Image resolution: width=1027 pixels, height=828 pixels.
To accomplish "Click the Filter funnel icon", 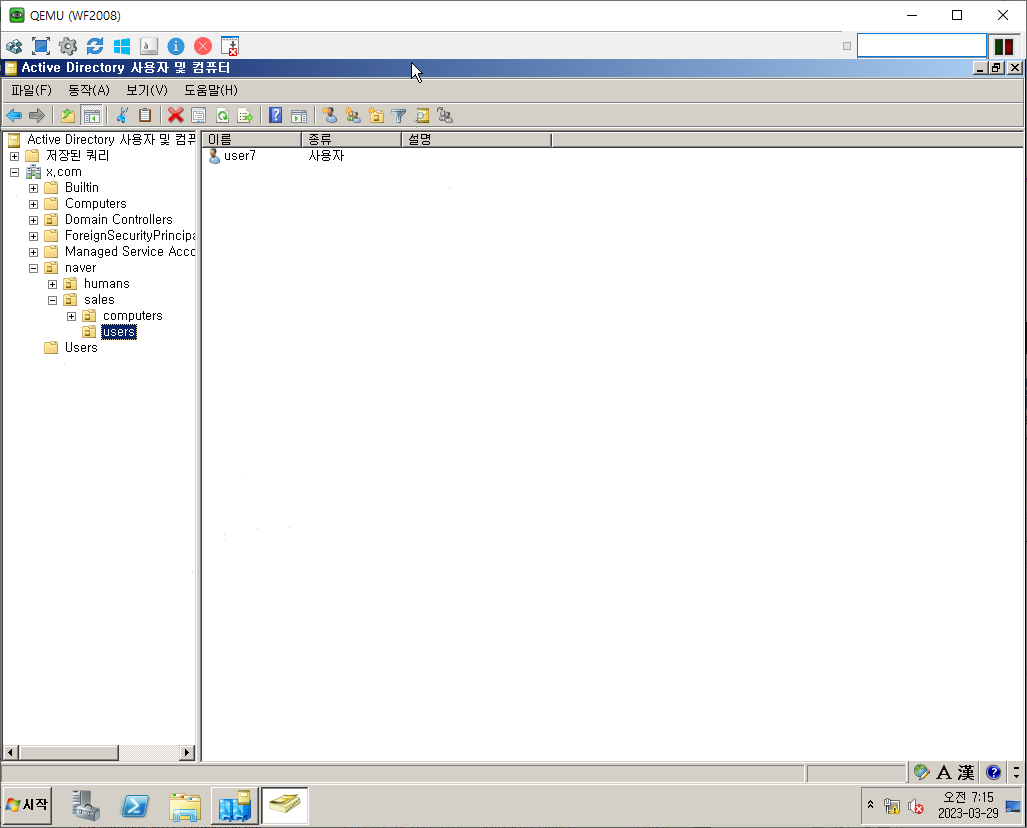I will click(x=399, y=116).
